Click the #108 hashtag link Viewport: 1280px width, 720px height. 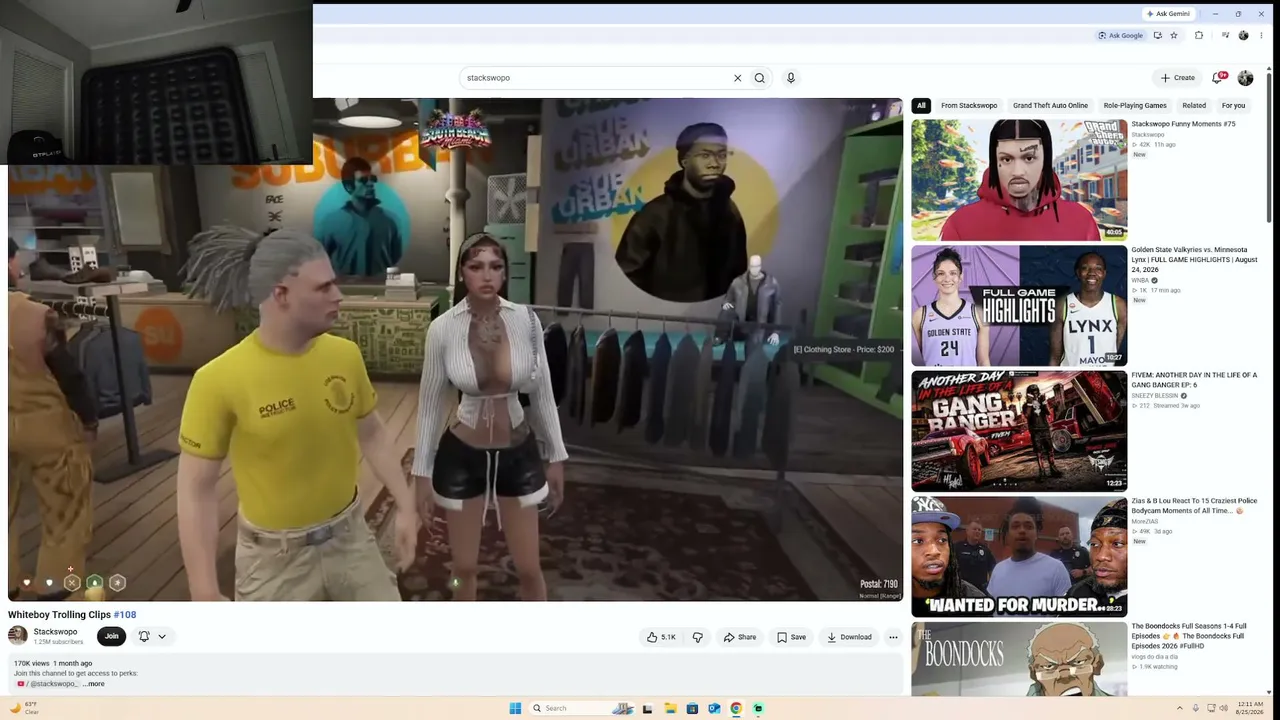point(125,615)
